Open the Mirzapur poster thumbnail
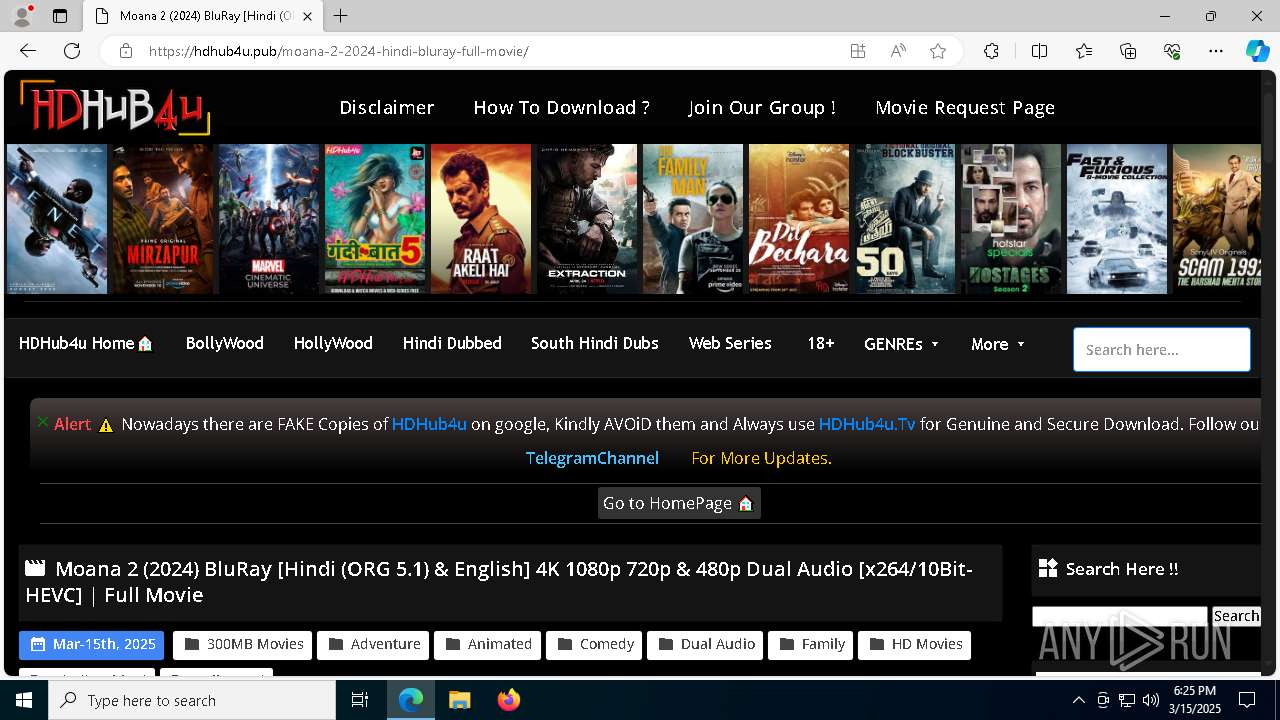This screenshot has height=720, width=1280. click(x=163, y=219)
